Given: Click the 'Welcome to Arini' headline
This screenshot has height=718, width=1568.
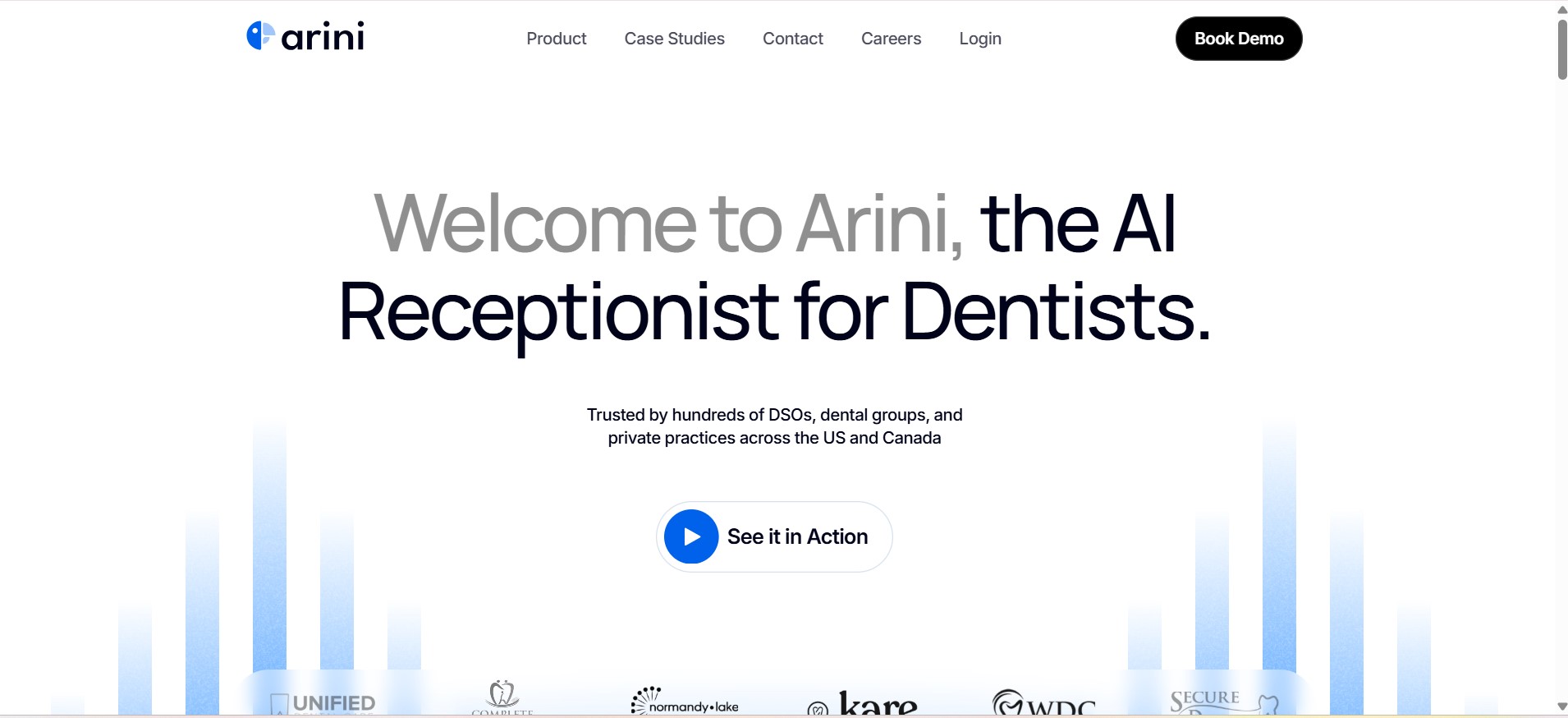Looking at the screenshot, I should click(x=669, y=223).
